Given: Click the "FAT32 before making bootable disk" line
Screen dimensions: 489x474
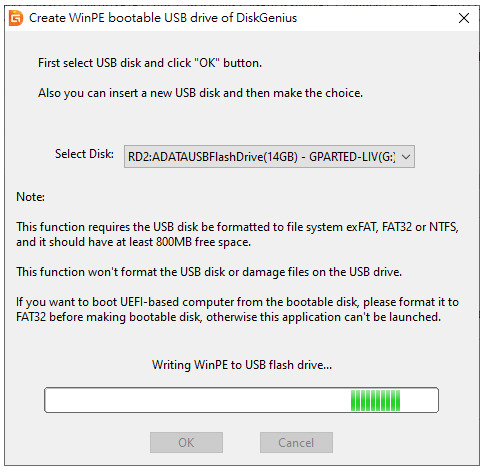Looking at the screenshot, I should coord(228,317).
